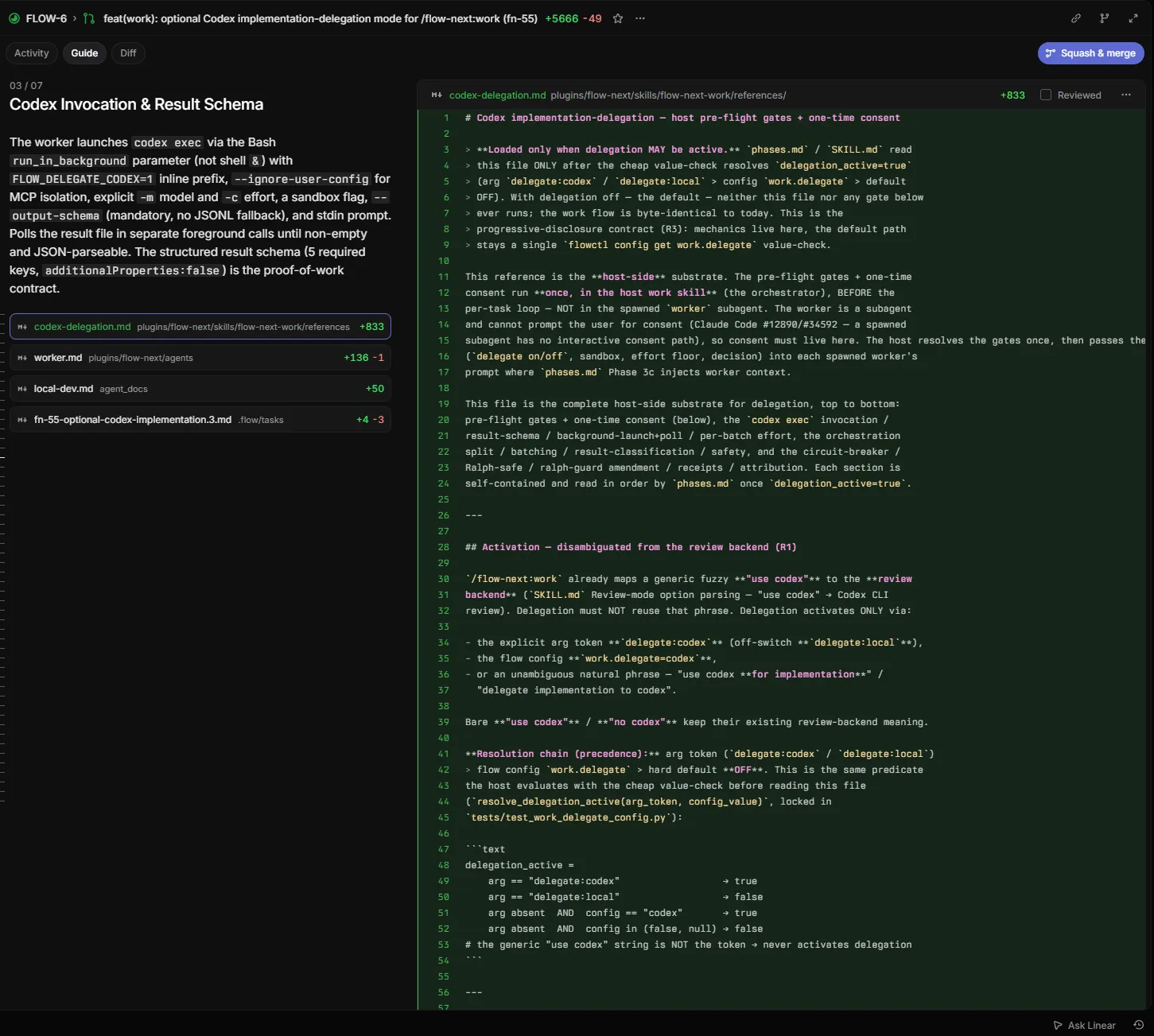
Task: Open history with the clock icon at bottom right
Action: pyautogui.click(x=1139, y=1025)
